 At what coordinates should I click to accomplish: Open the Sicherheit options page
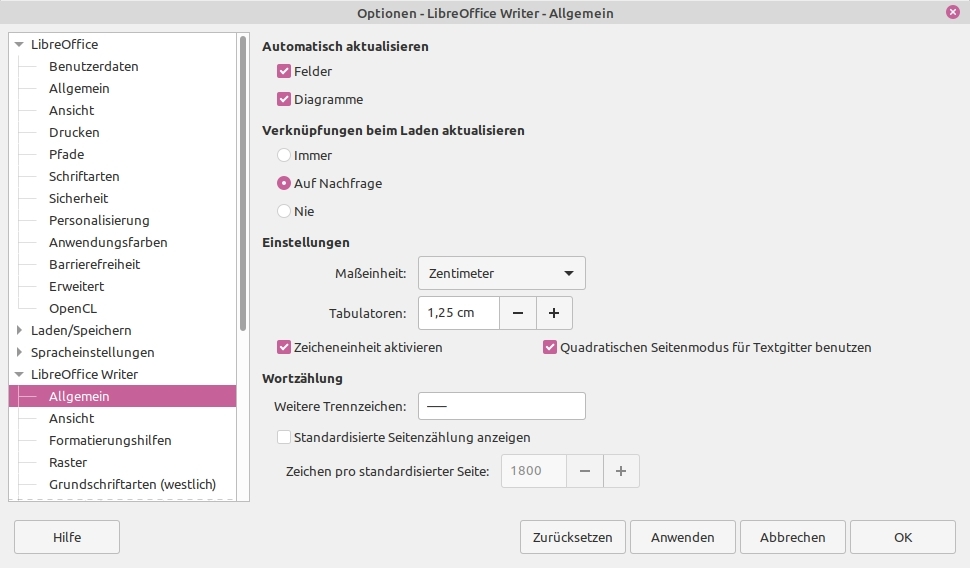click(x=79, y=198)
